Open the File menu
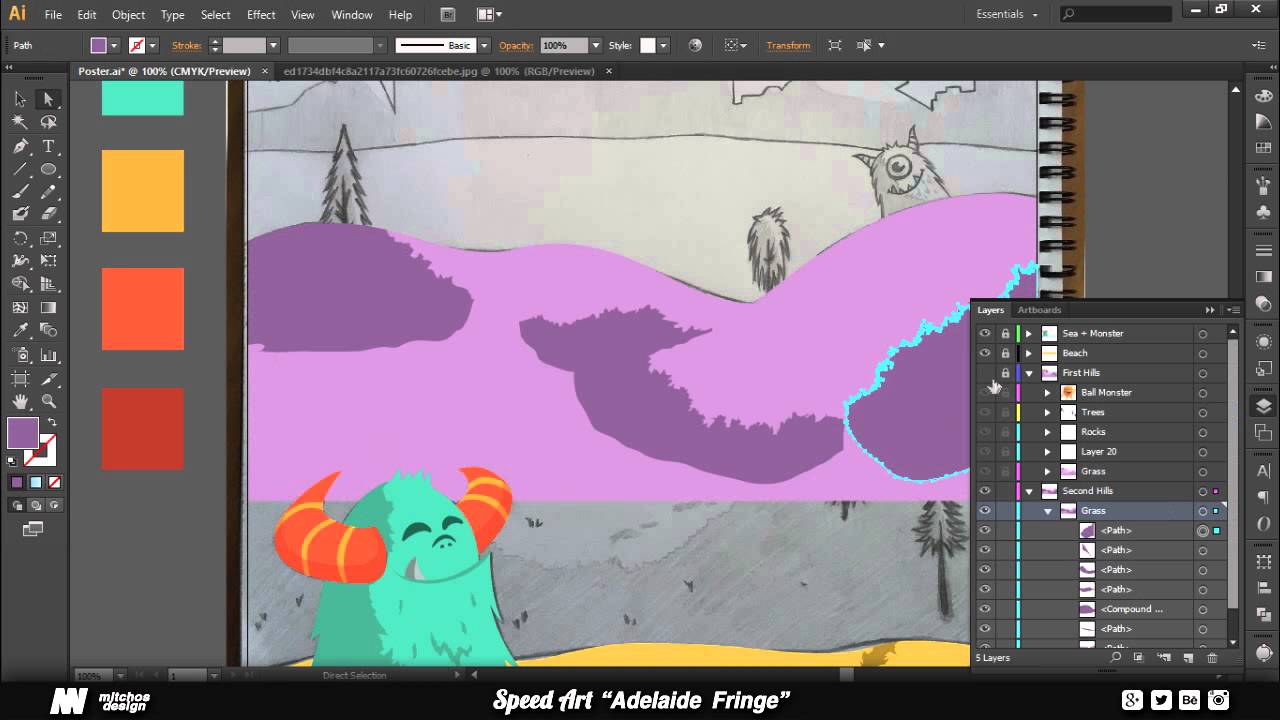This screenshot has height=720, width=1280. pyautogui.click(x=53, y=15)
